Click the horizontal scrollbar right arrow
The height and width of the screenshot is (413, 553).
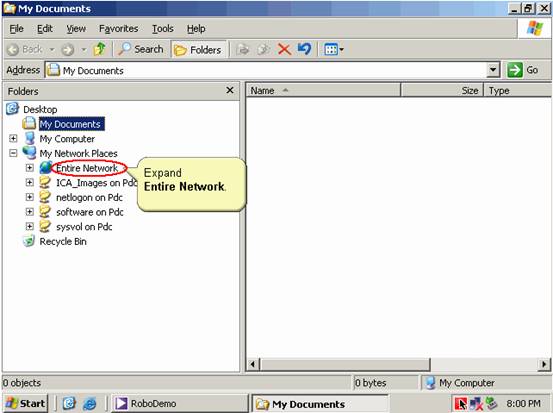(x=544, y=364)
